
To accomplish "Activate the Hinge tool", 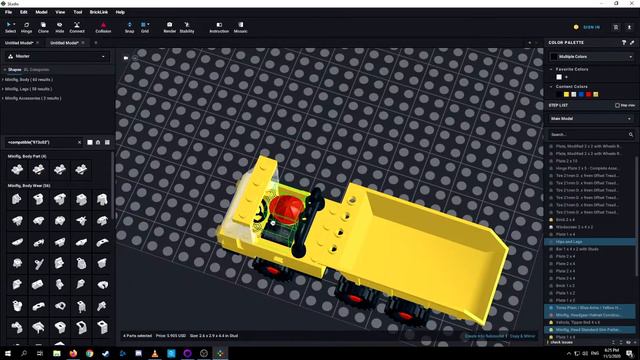I will (x=27, y=27).
